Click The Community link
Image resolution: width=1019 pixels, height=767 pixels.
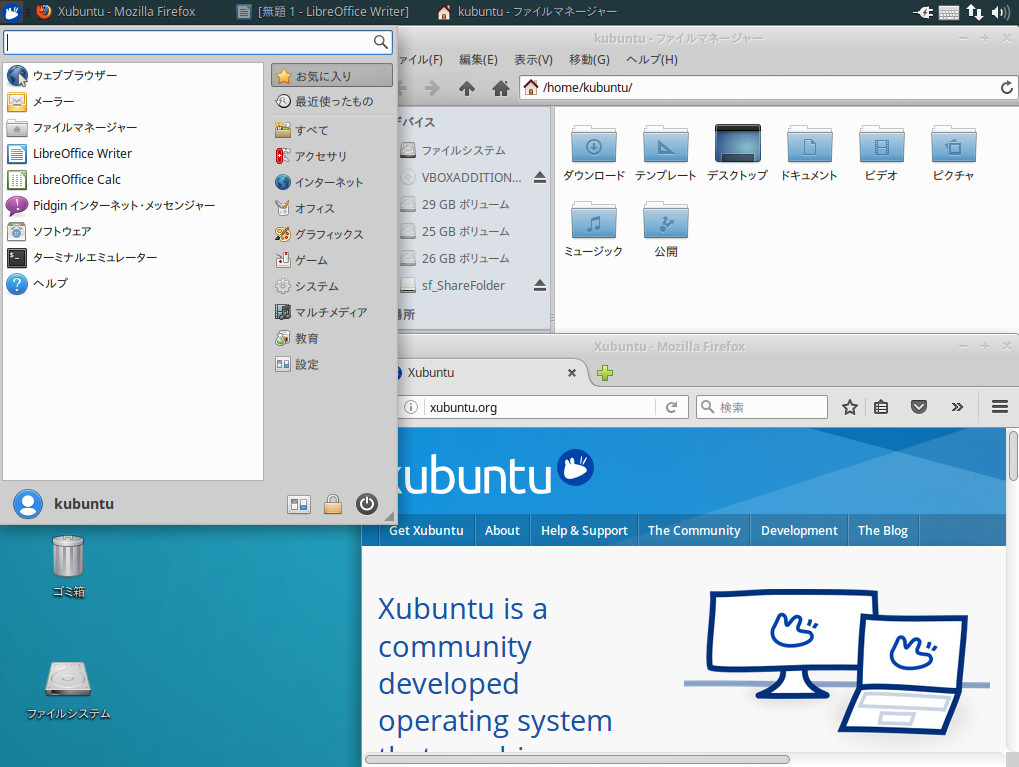tap(694, 530)
